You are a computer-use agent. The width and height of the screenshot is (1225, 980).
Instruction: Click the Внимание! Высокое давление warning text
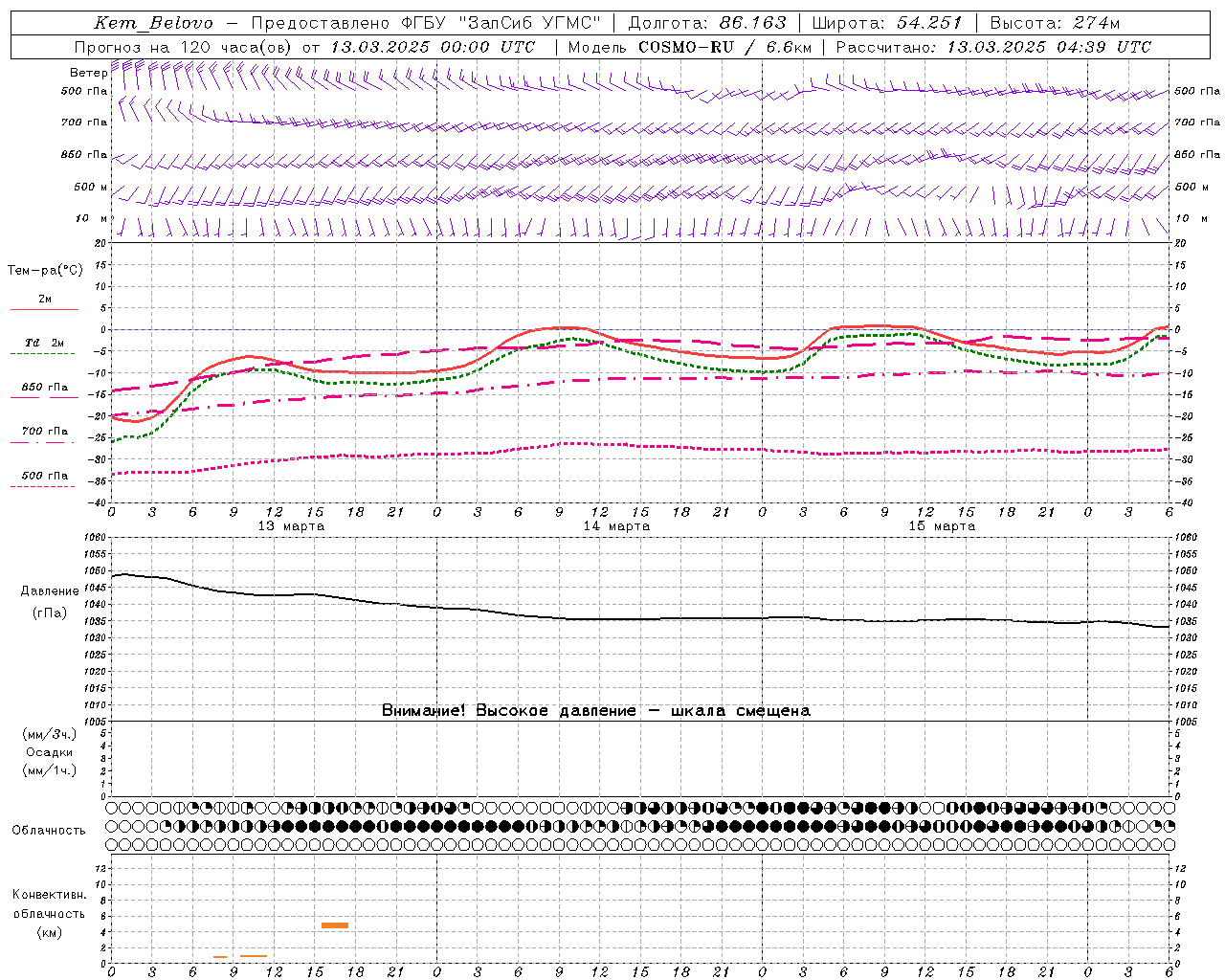[x=596, y=710]
